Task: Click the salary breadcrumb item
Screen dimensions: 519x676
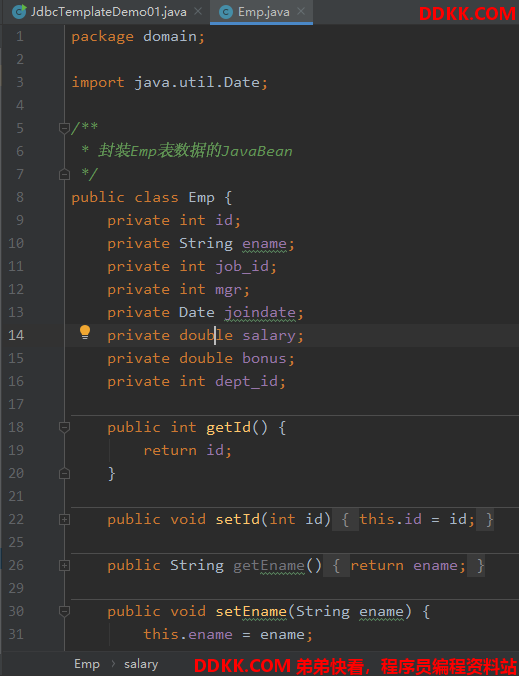Action: 141,664
